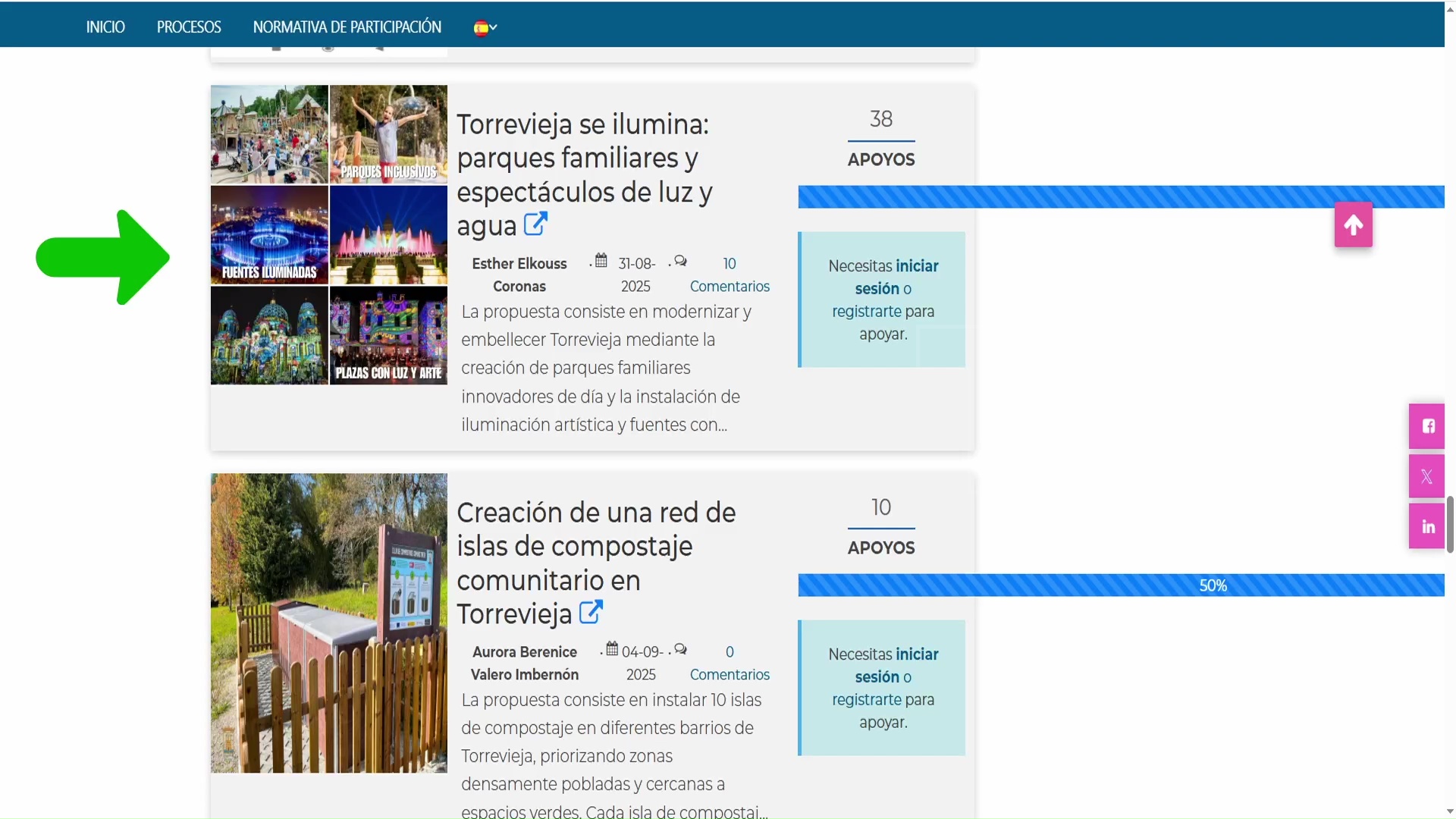1456x819 pixels.
Task: Click the comments bubble icon for Esther's proposal
Action: pos(680,261)
